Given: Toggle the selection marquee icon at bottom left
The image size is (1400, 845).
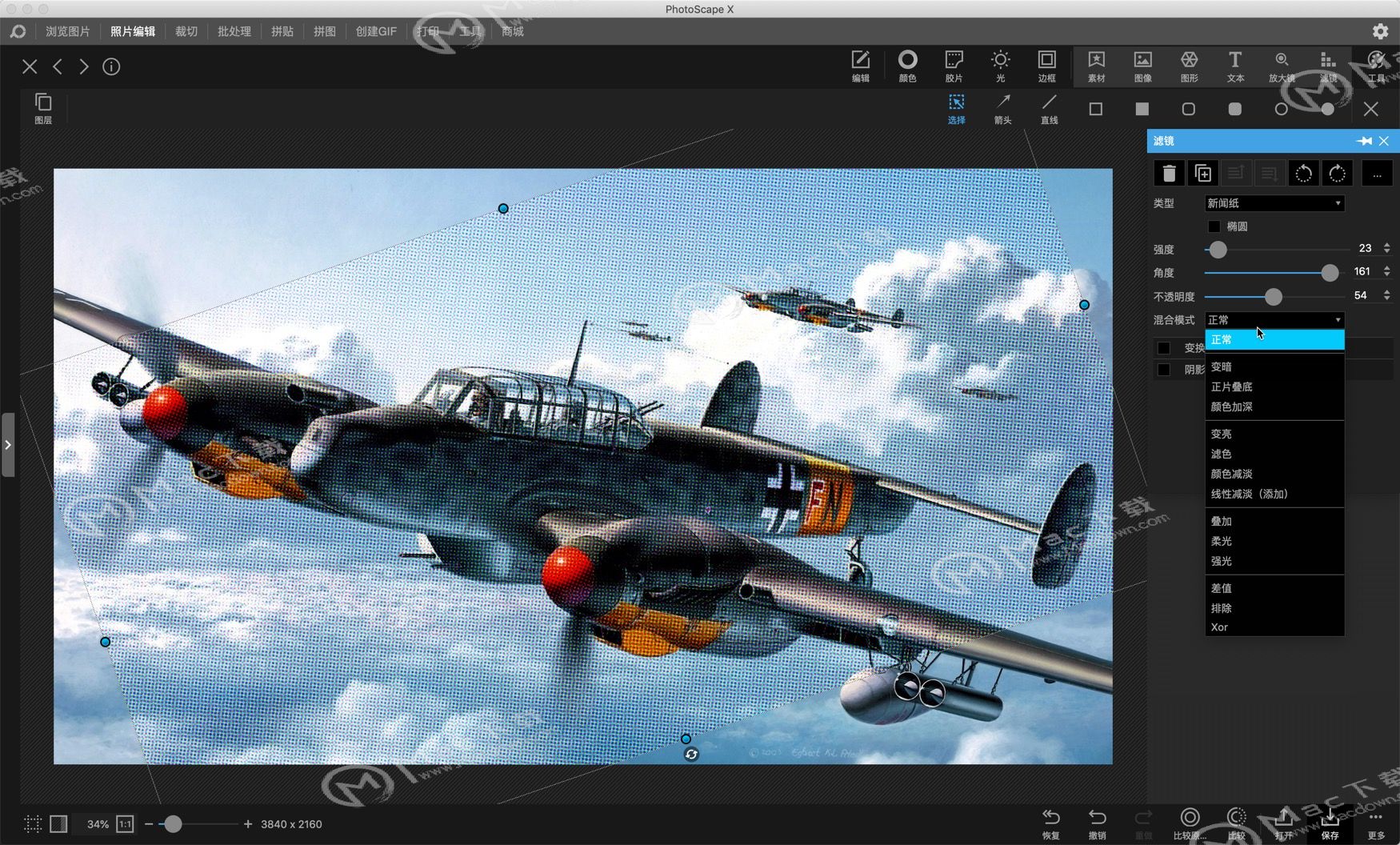Looking at the screenshot, I should click(x=33, y=824).
